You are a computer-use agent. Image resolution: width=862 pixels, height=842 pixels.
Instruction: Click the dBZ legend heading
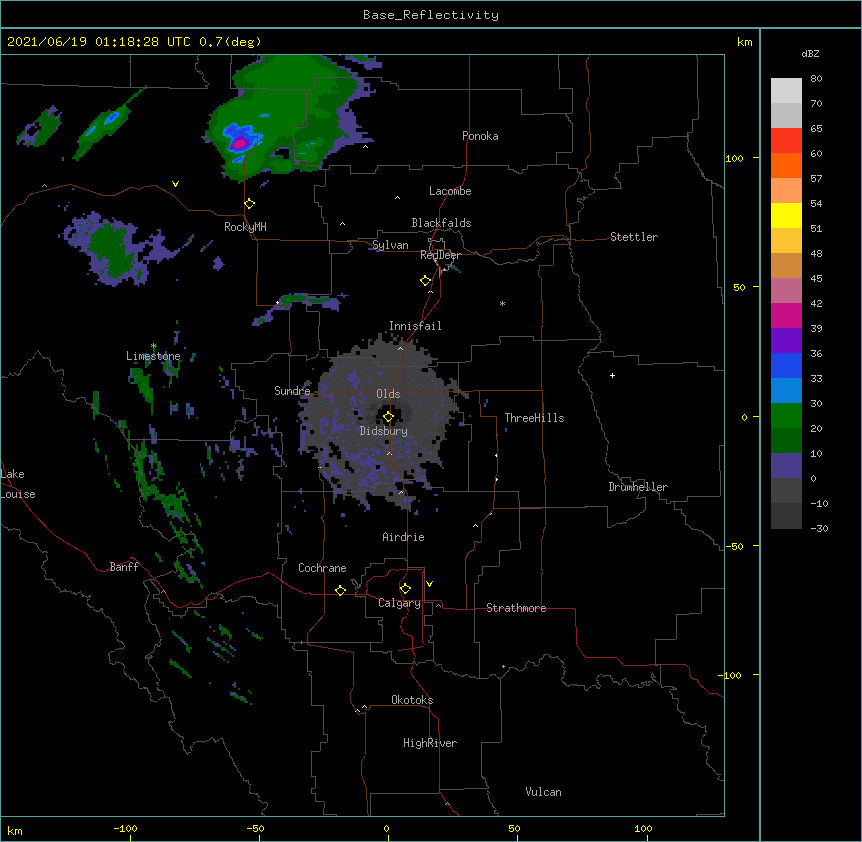click(x=810, y=53)
